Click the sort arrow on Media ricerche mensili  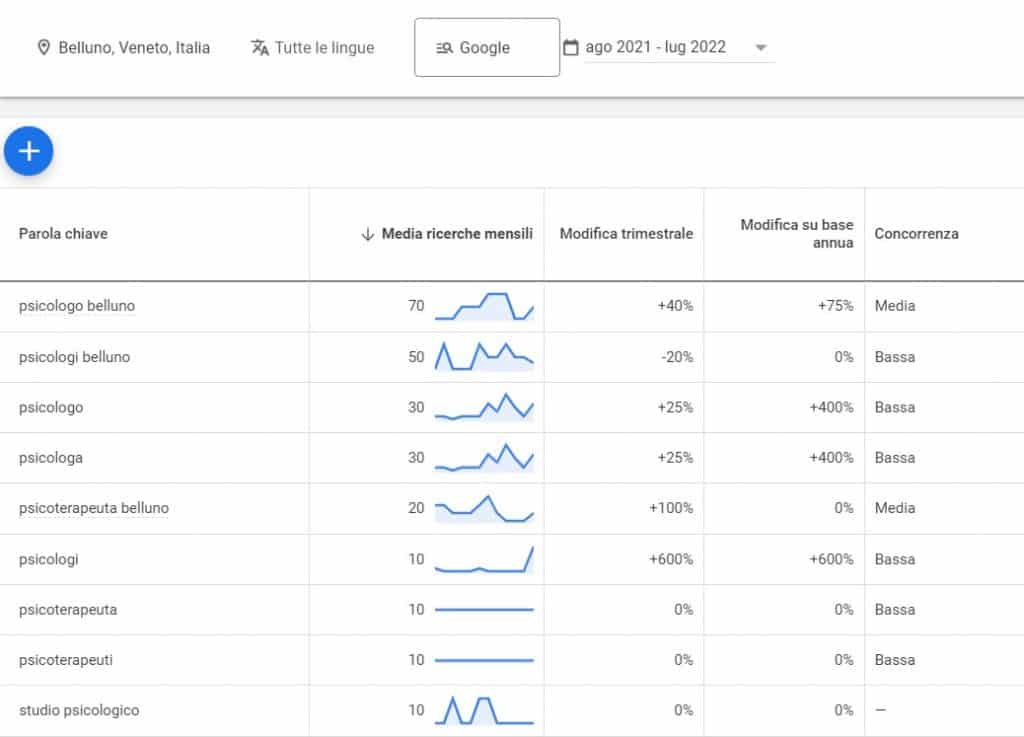point(368,234)
